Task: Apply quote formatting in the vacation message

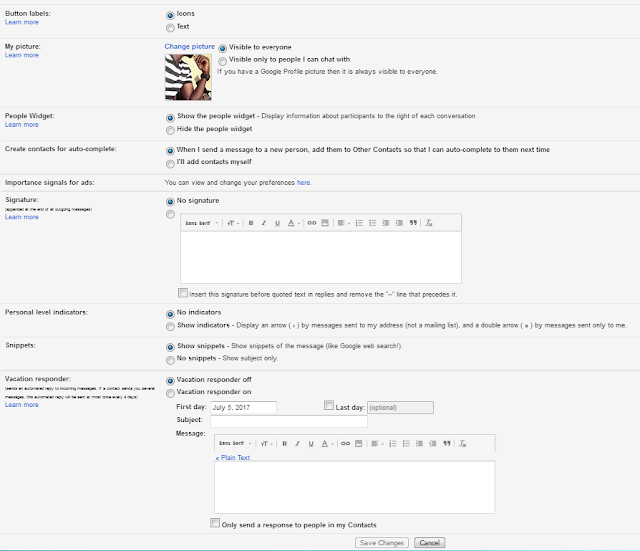Action: pyautogui.click(x=447, y=444)
